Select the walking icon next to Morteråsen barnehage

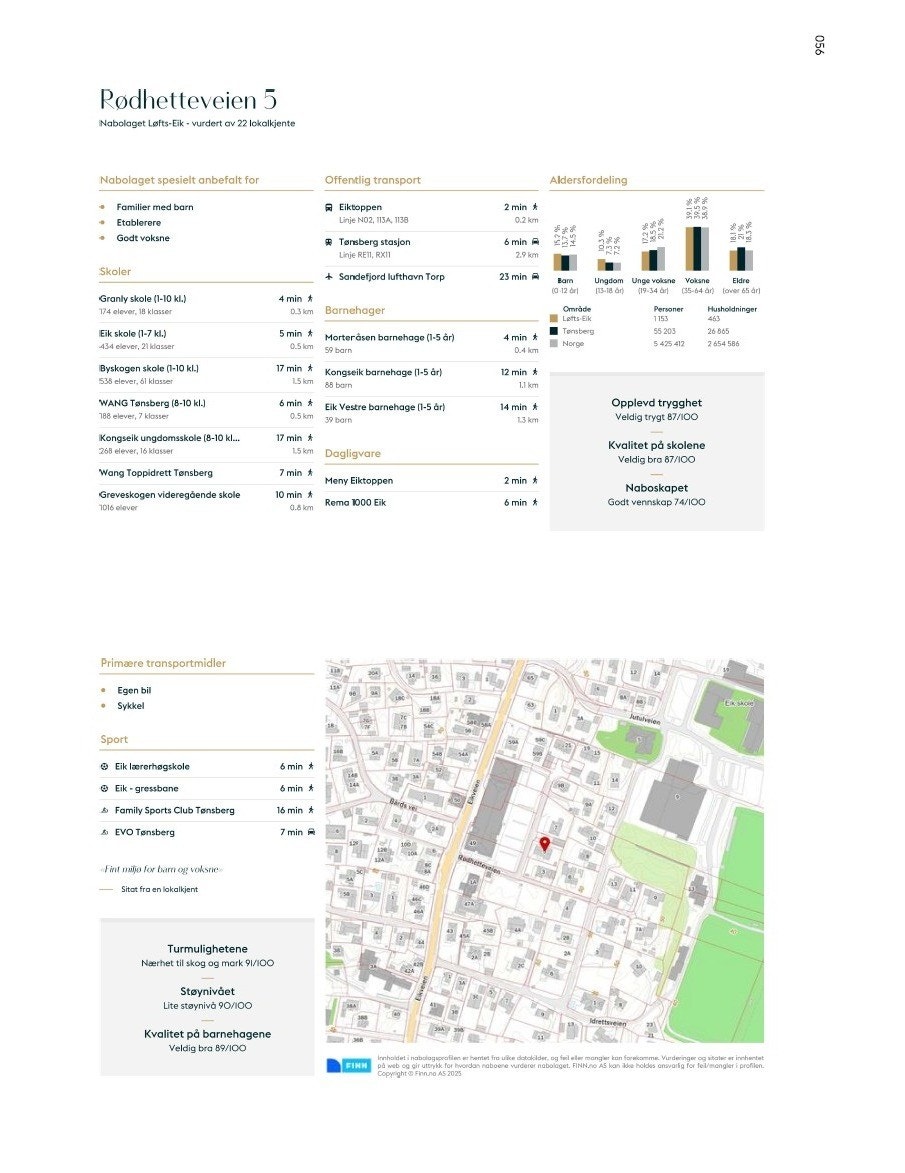pos(534,337)
